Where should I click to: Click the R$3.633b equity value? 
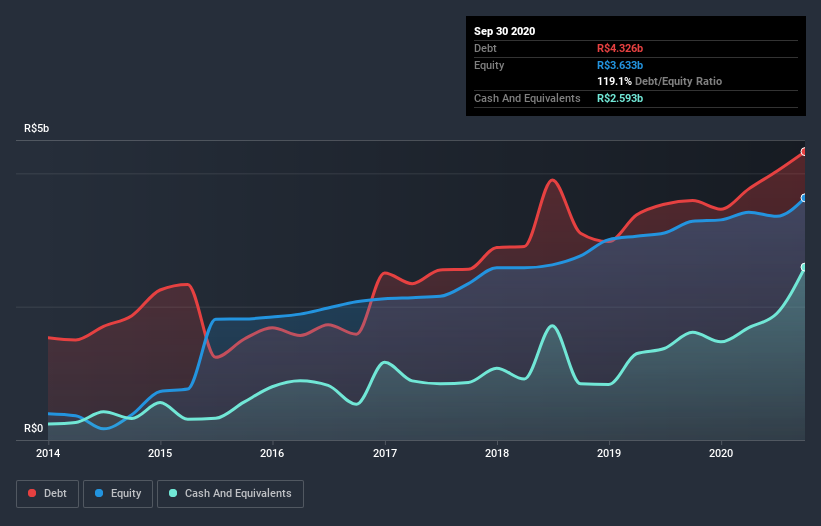pyautogui.click(x=620, y=65)
